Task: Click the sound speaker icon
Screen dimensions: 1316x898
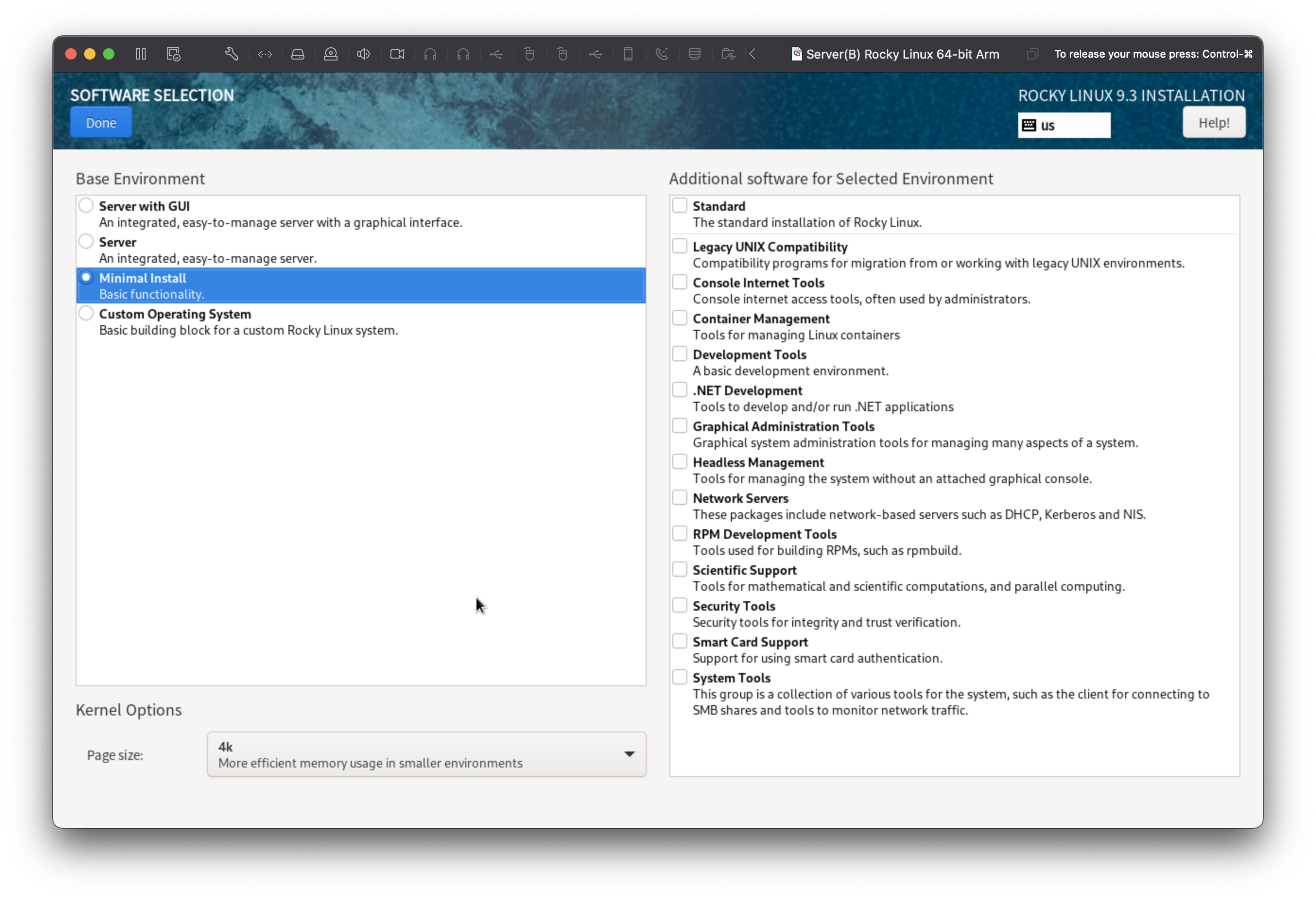Action: [364, 54]
